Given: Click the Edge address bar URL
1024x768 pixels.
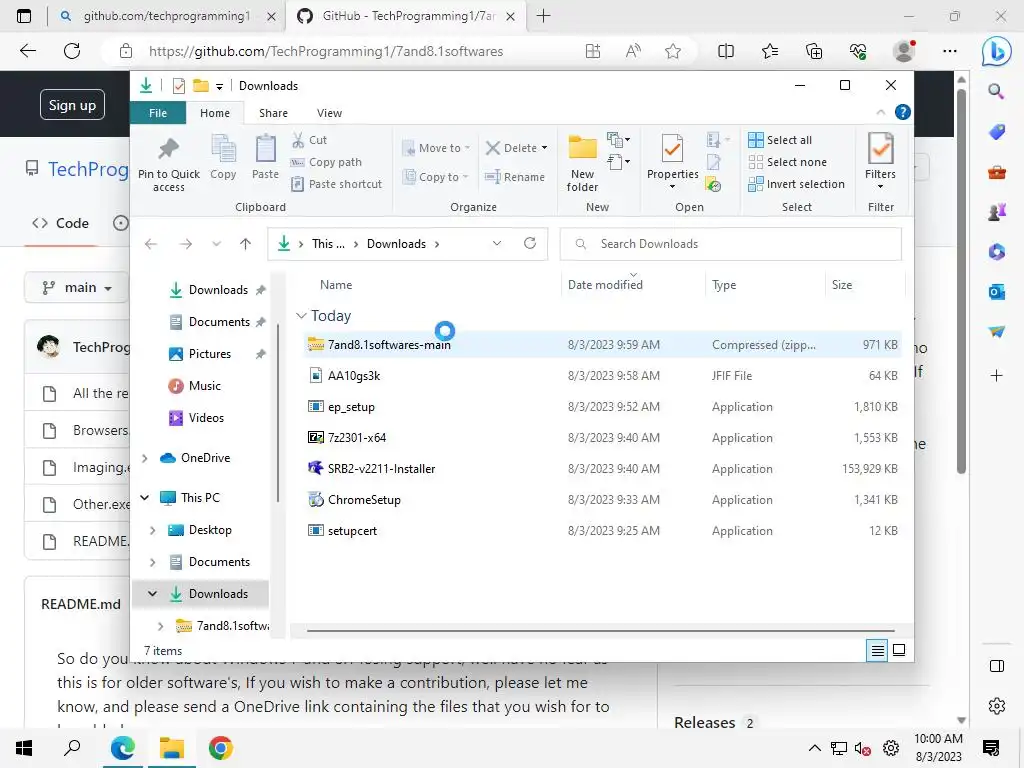Looking at the screenshot, I should [326, 51].
